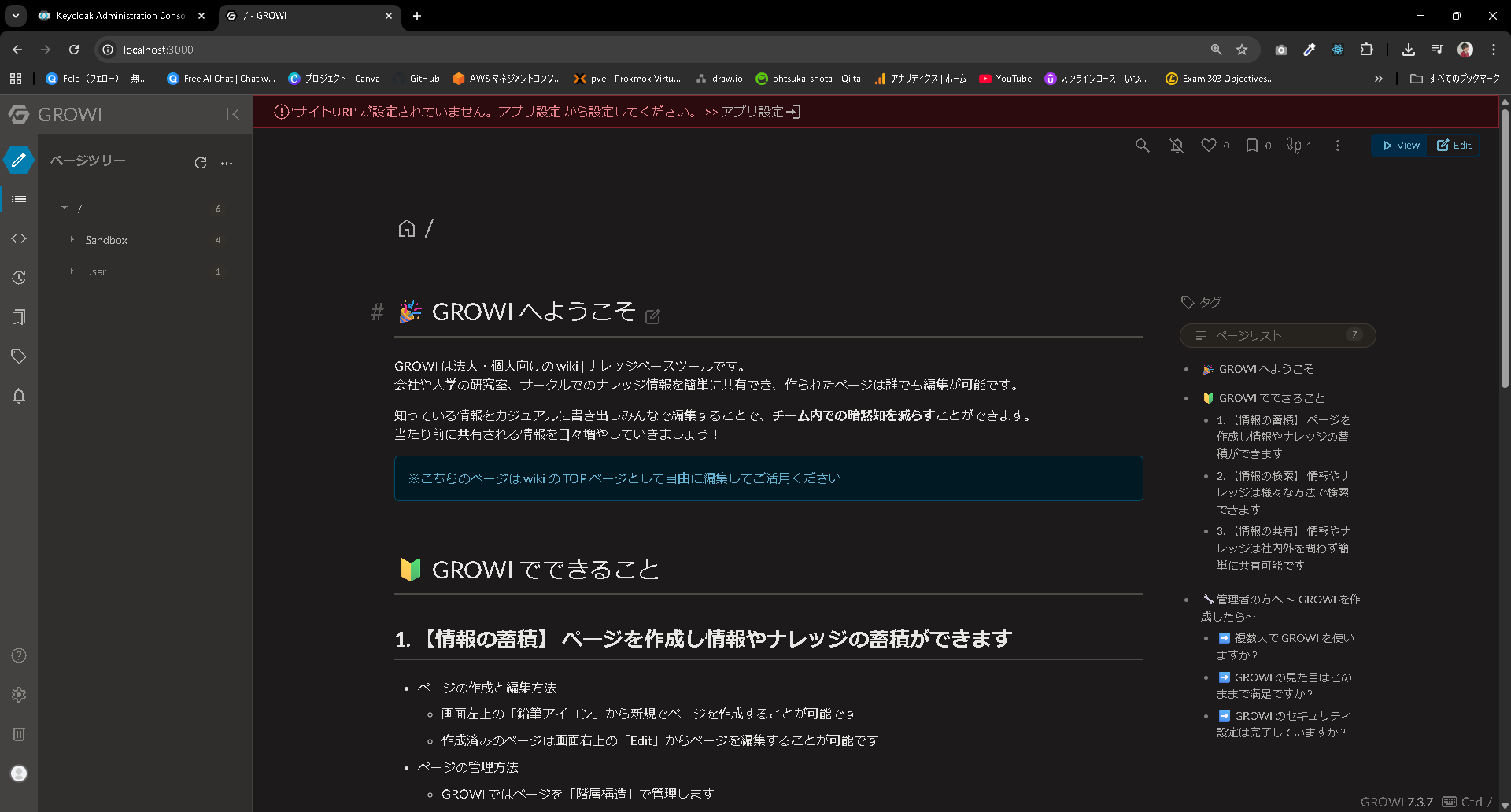Open the trash icon in sidebar
Image resolution: width=1511 pixels, height=812 pixels.
click(x=19, y=734)
